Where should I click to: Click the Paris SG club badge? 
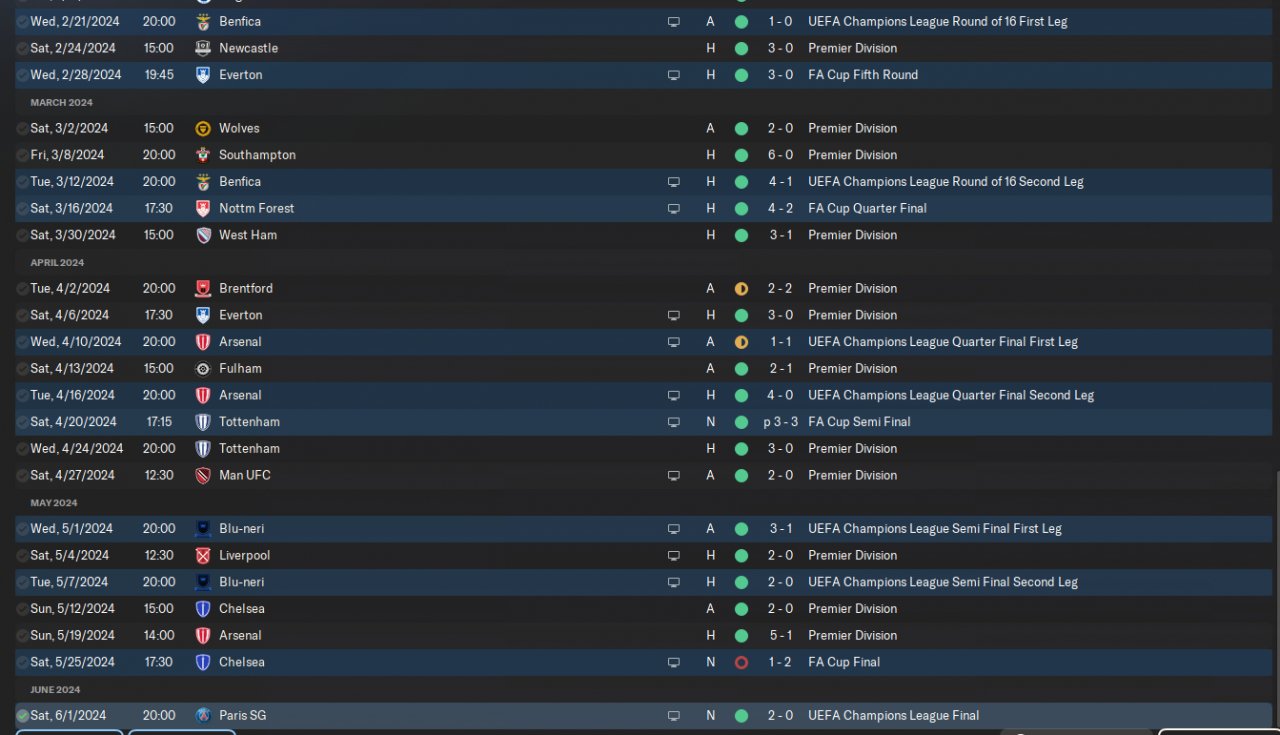pyautogui.click(x=203, y=715)
